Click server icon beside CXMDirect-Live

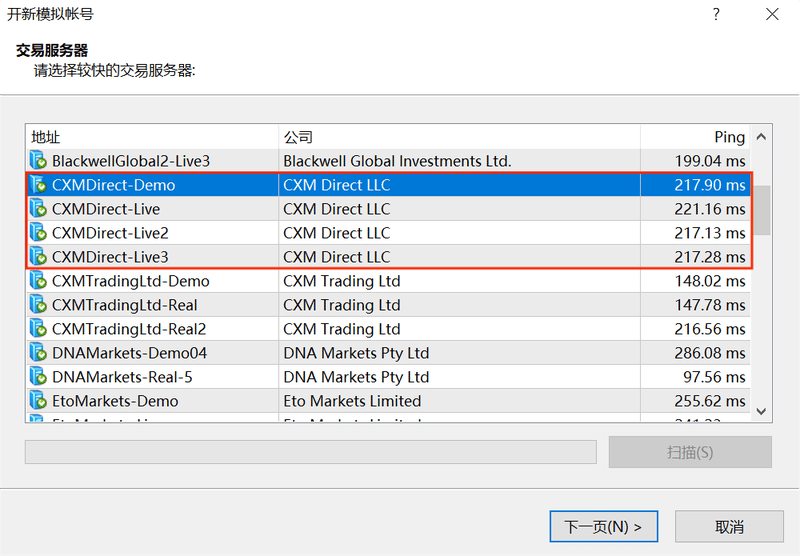coord(38,209)
